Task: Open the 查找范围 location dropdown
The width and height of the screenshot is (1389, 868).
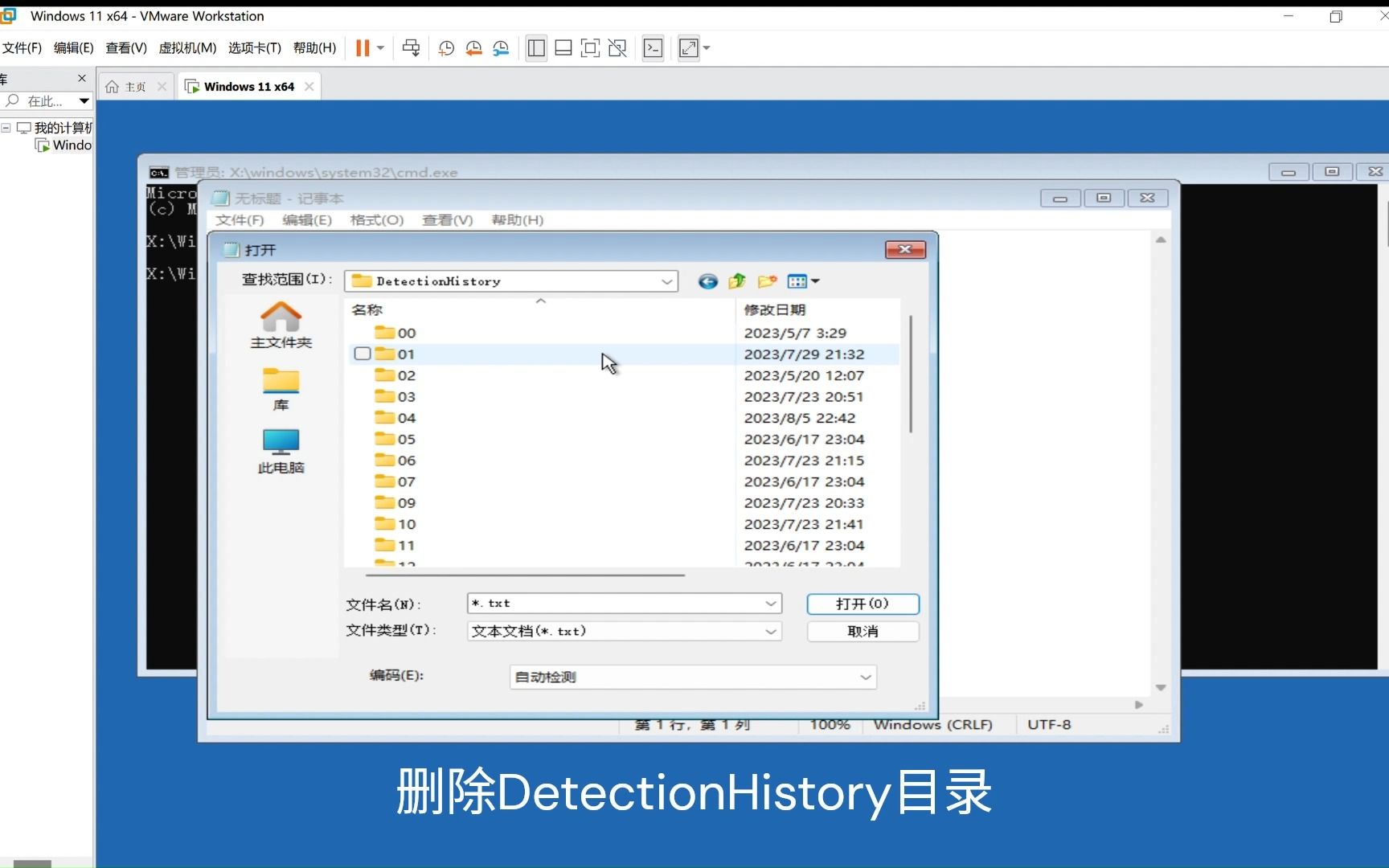Action: (667, 281)
